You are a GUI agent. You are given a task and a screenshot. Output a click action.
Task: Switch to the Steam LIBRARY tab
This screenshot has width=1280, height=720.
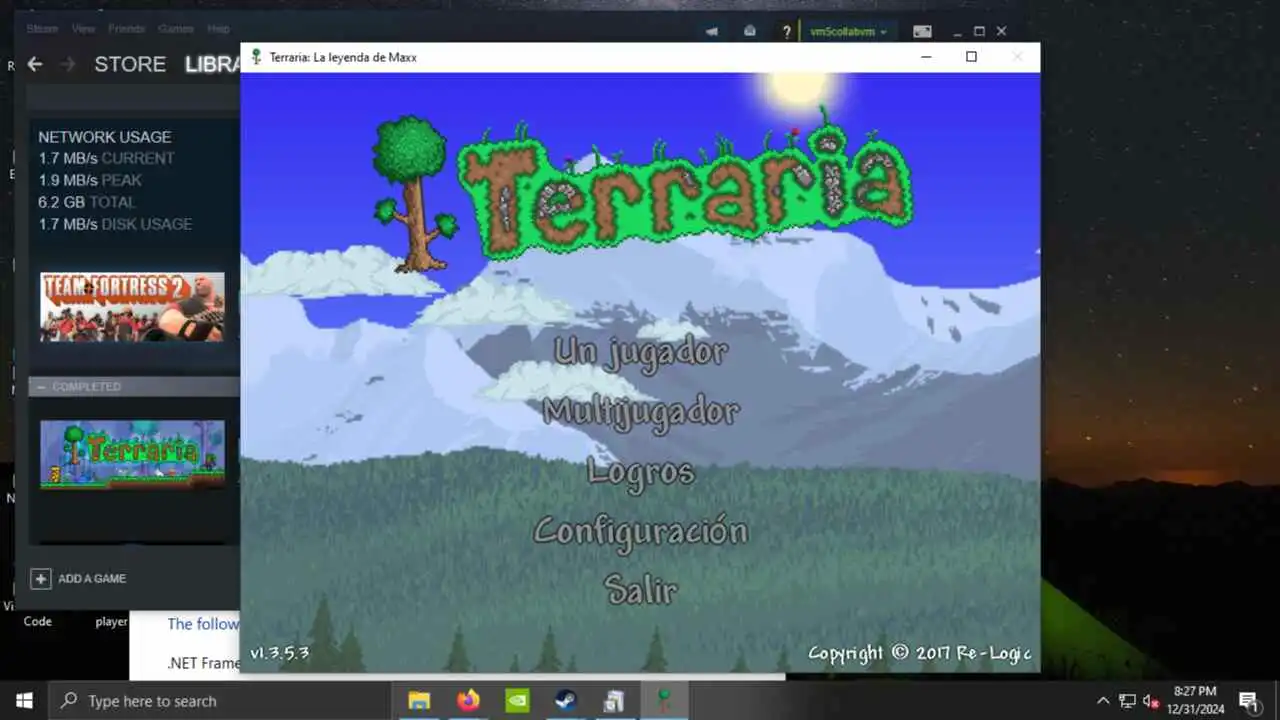click(212, 64)
